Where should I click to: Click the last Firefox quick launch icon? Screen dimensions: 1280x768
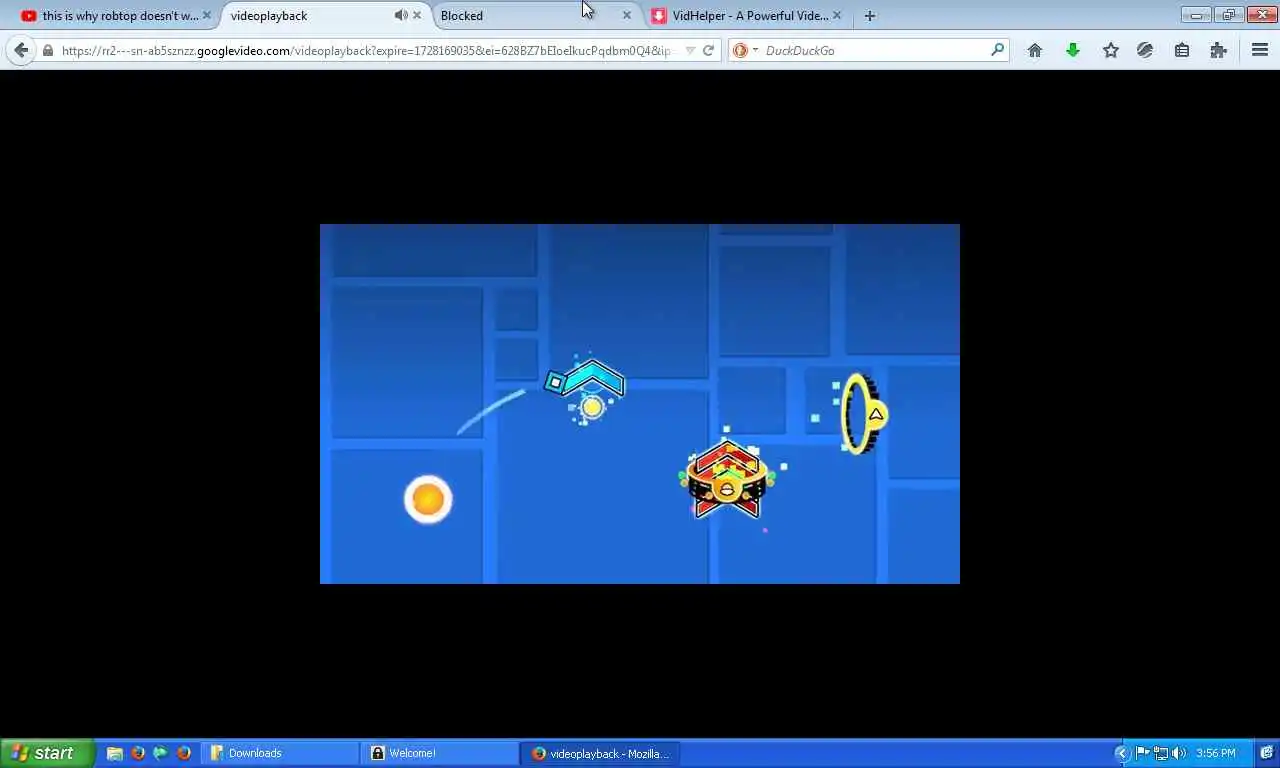point(184,753)
